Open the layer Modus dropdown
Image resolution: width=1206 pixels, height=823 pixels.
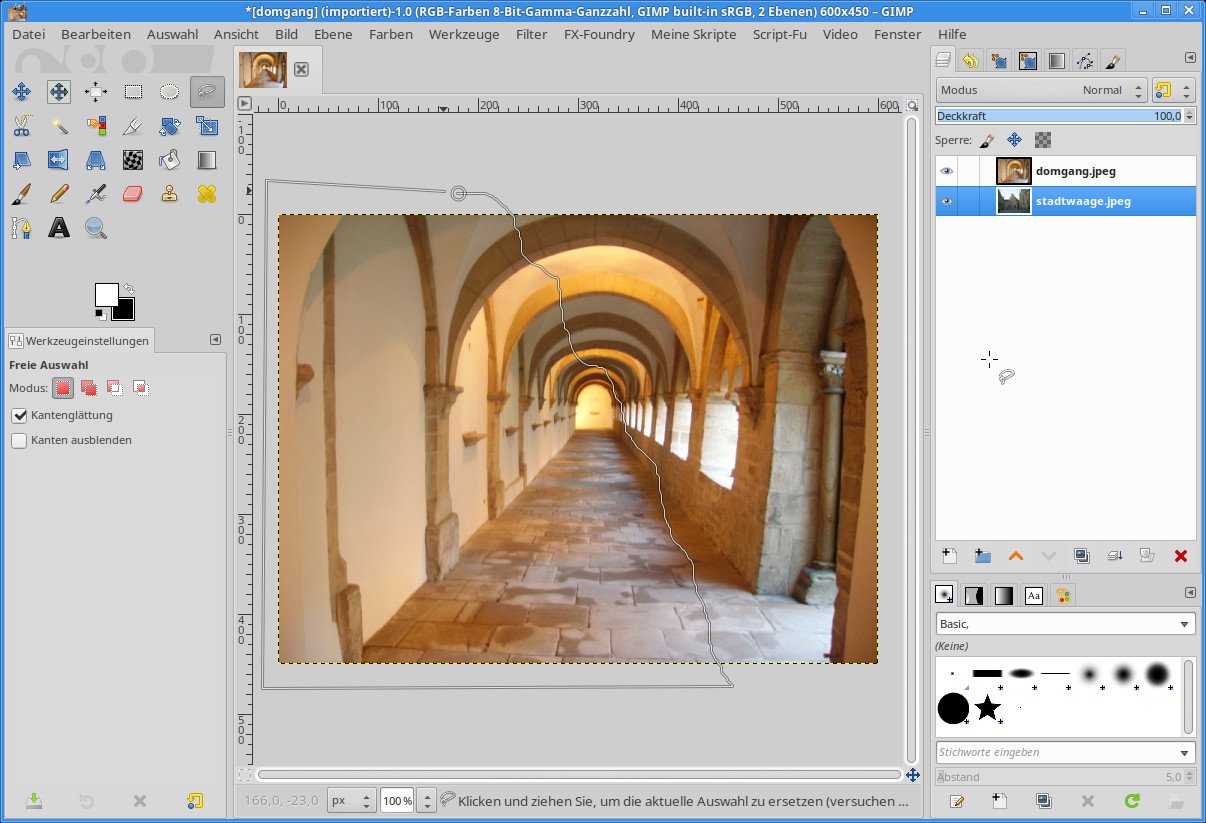coord(1041,90)
